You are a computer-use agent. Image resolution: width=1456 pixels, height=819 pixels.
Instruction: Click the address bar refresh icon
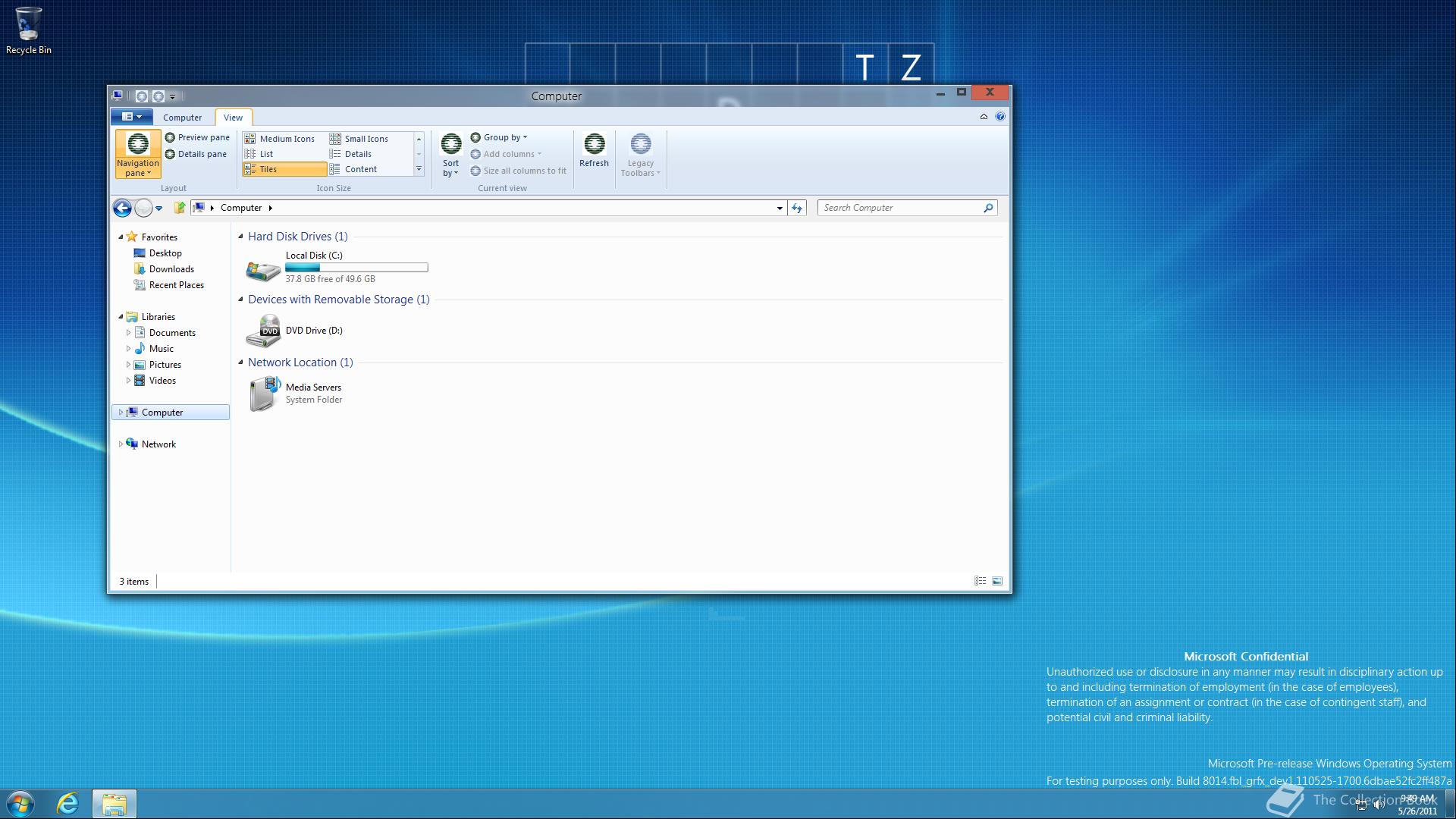(797, 208)
